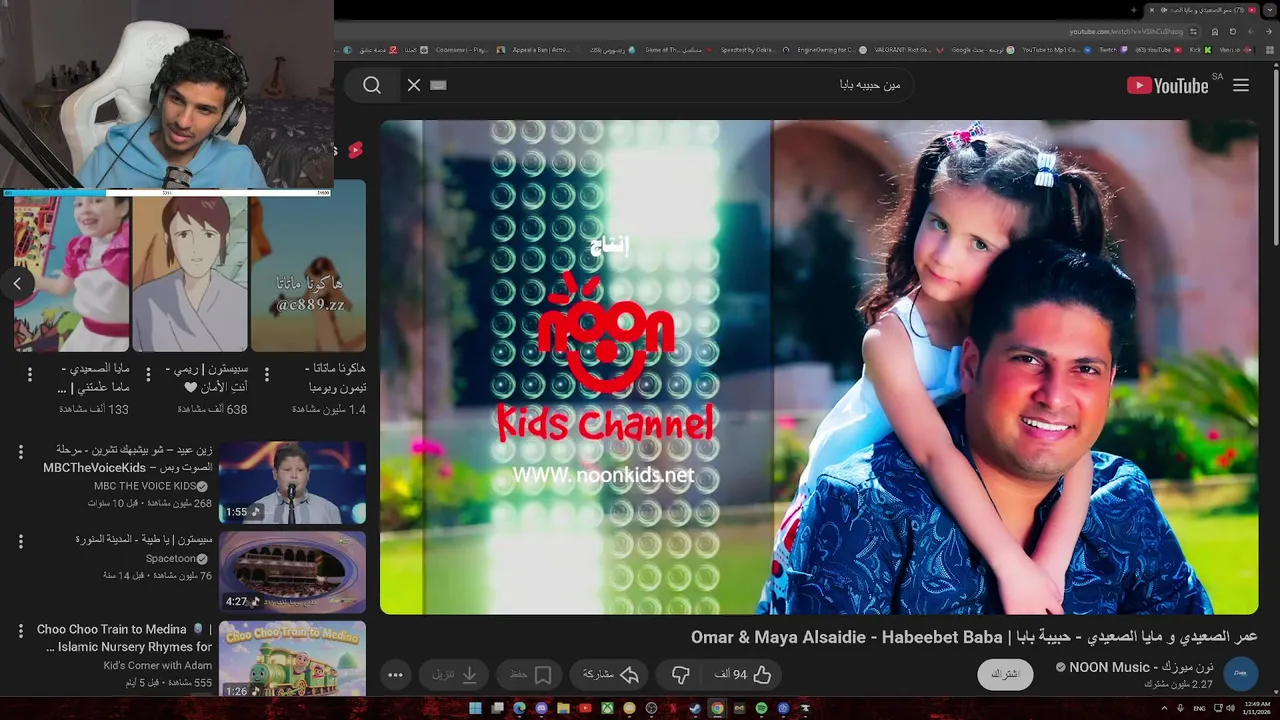Open the Appeal a Ban bookmark
This screenshot has width=1280, height=720.
tap(545, 49)
